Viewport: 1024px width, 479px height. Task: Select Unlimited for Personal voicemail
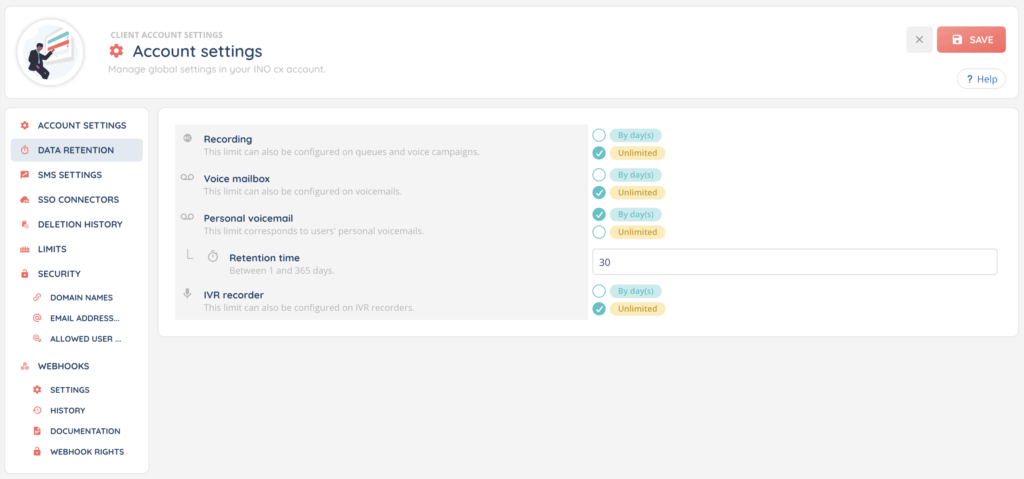[x=599, y=232]
